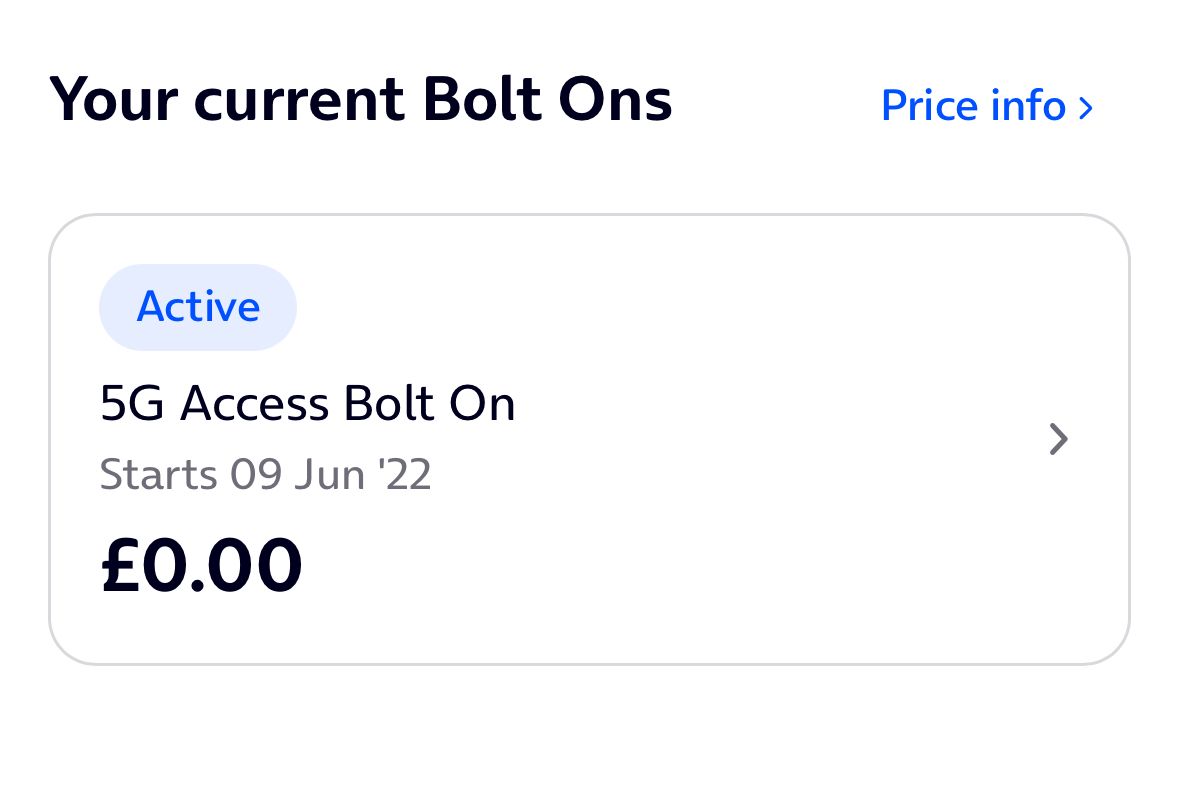Expand pricing details with the arrow icon
The width and height of the screenshot is (1179, 801).
(x=1086, y=107)
